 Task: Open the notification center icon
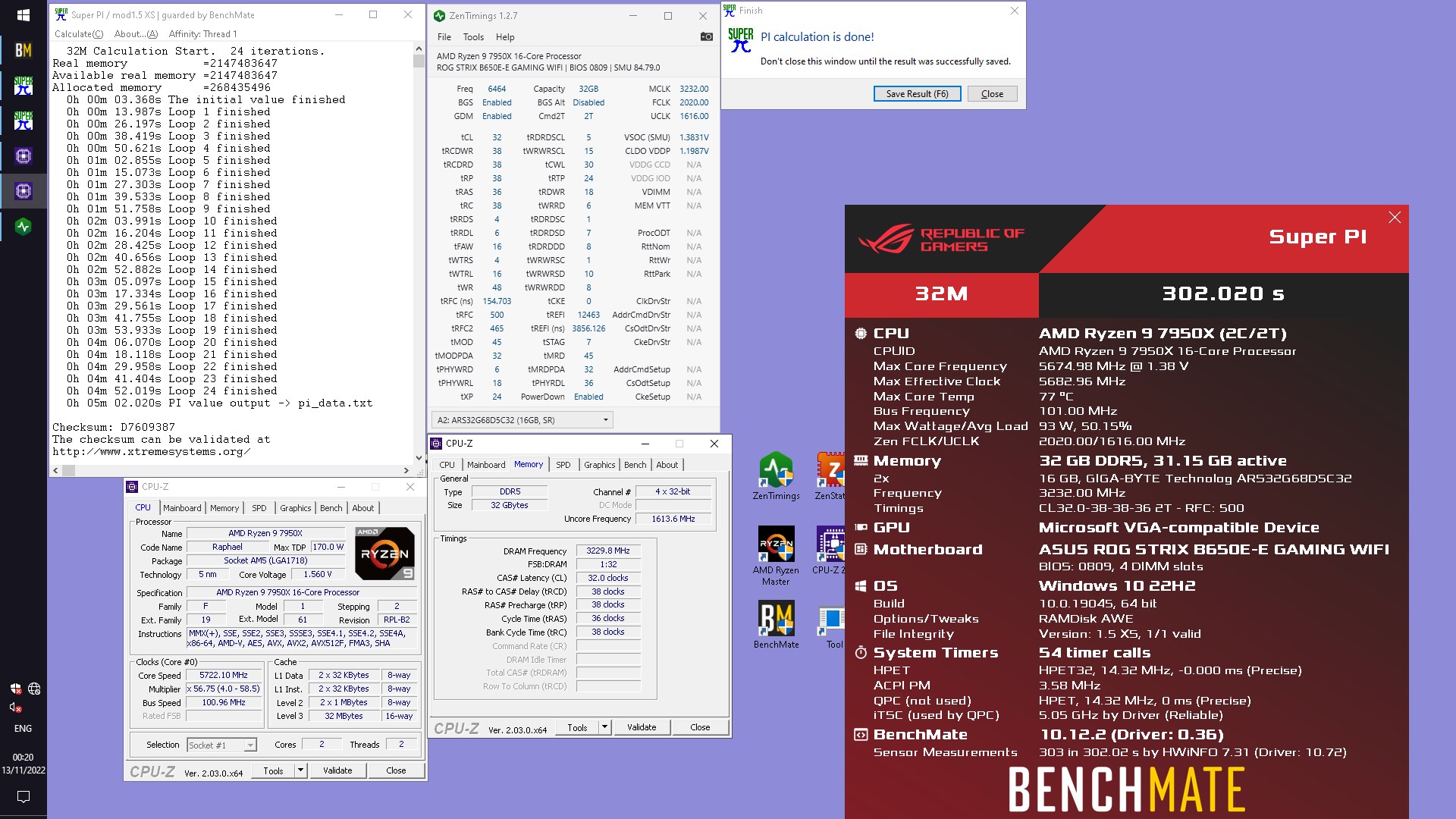coord(24,796)
